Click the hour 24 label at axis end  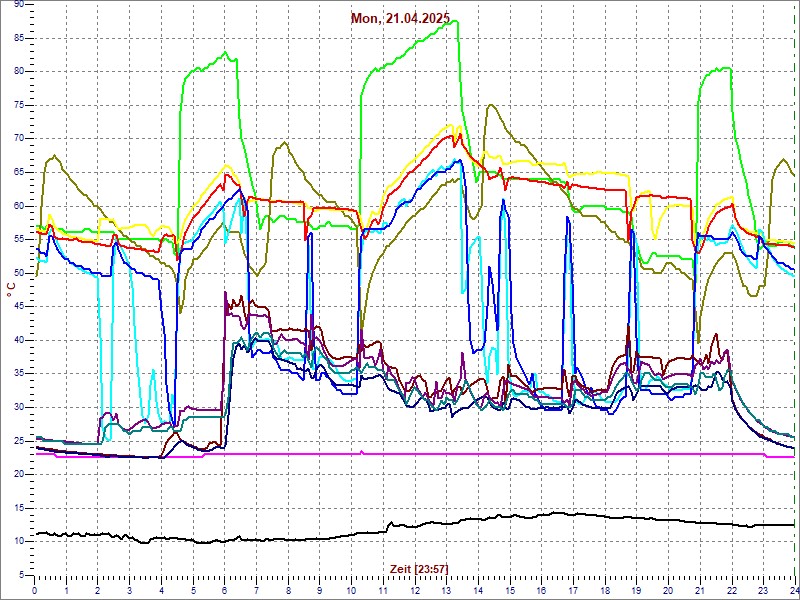tap(792, 591)
